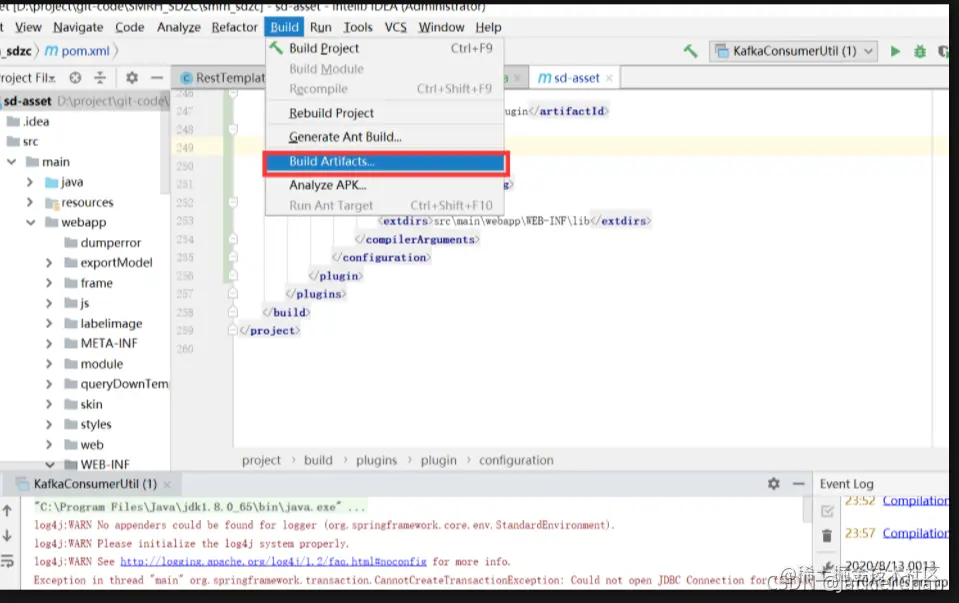Open Run panel settings gear icon
959x603 pixels.
click(x=774, y=484)
